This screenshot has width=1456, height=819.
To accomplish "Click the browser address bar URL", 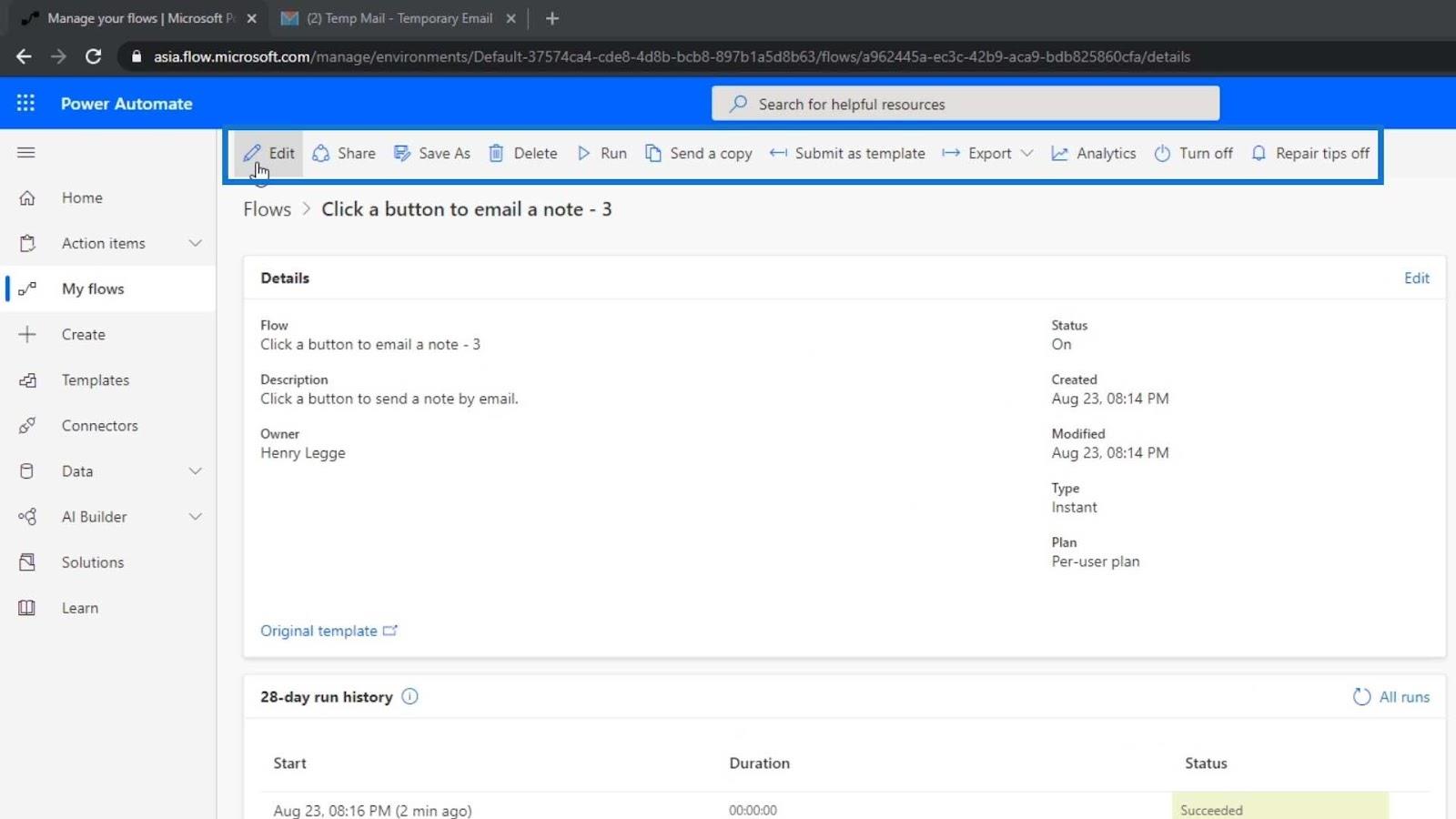I will point(672,56).
